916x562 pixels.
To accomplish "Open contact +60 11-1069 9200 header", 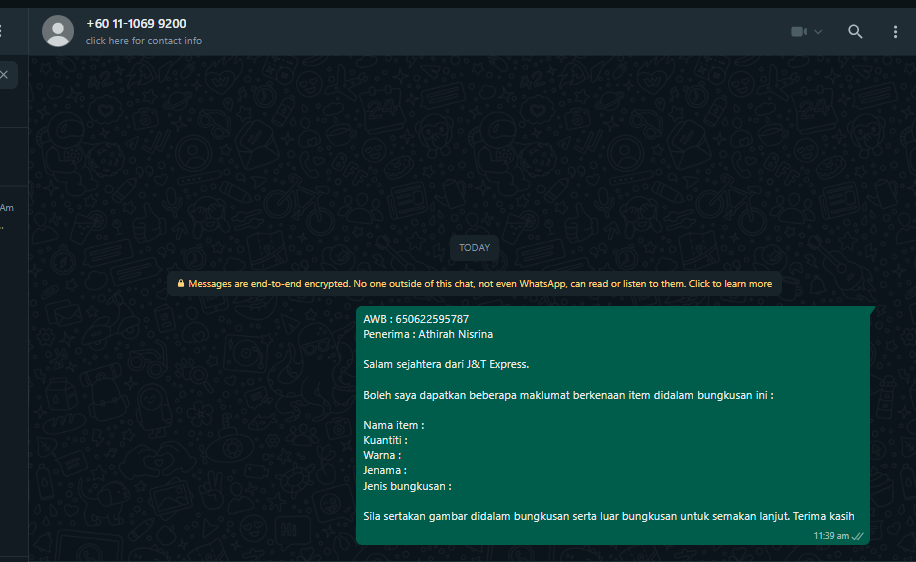I will click(136, 23).
